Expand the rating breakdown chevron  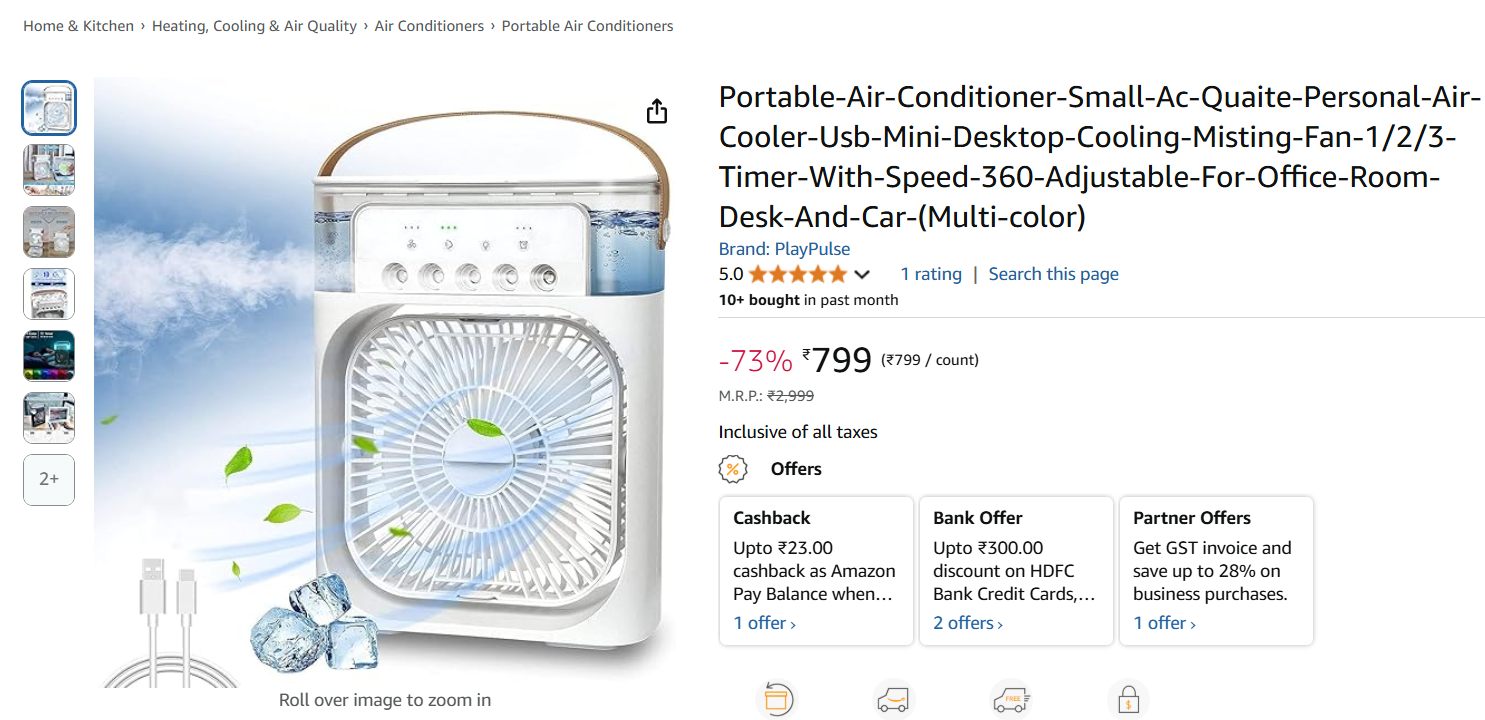click(x=862, y=275)
